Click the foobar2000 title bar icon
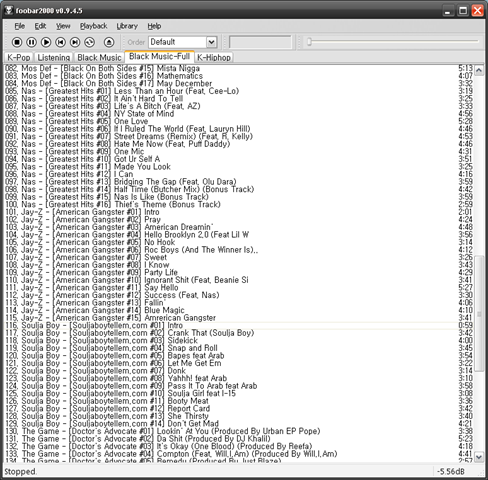488x480 pixels. pyautogui.click(x=9, y=10)
